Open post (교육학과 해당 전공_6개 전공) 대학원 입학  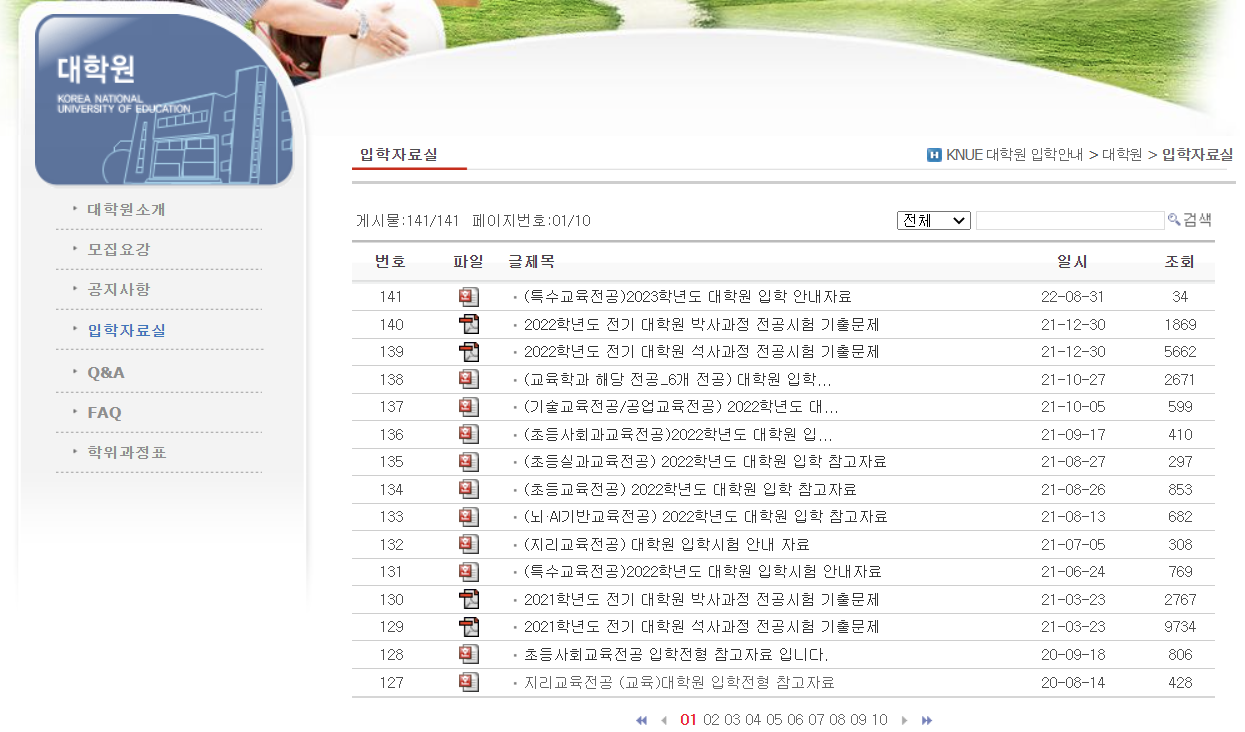click(678, 379)
